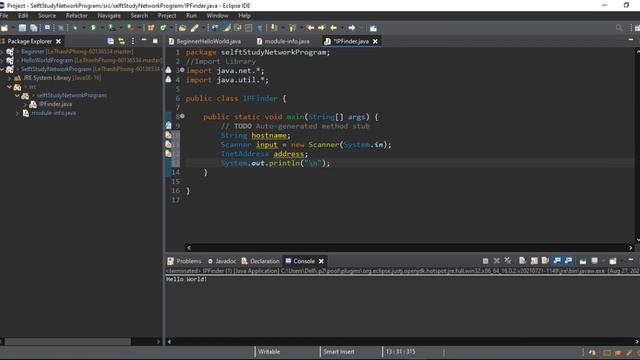Expand the Beginner project node
Viewport: 640px width, 360px height.
click(2, 52)
